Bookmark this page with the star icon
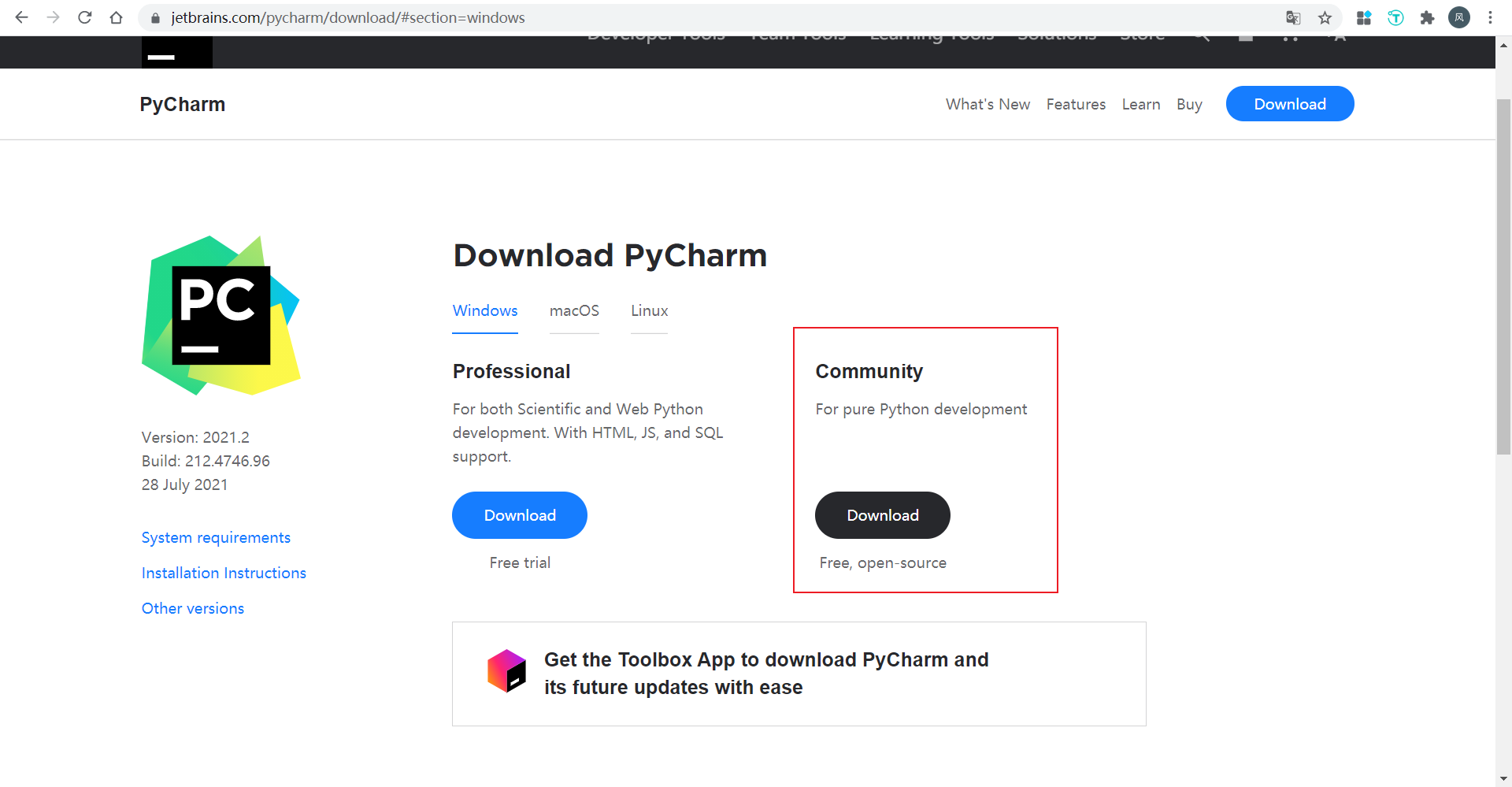The height and width of the screenshot is (787, 1512). click(x=1325, y=17)
